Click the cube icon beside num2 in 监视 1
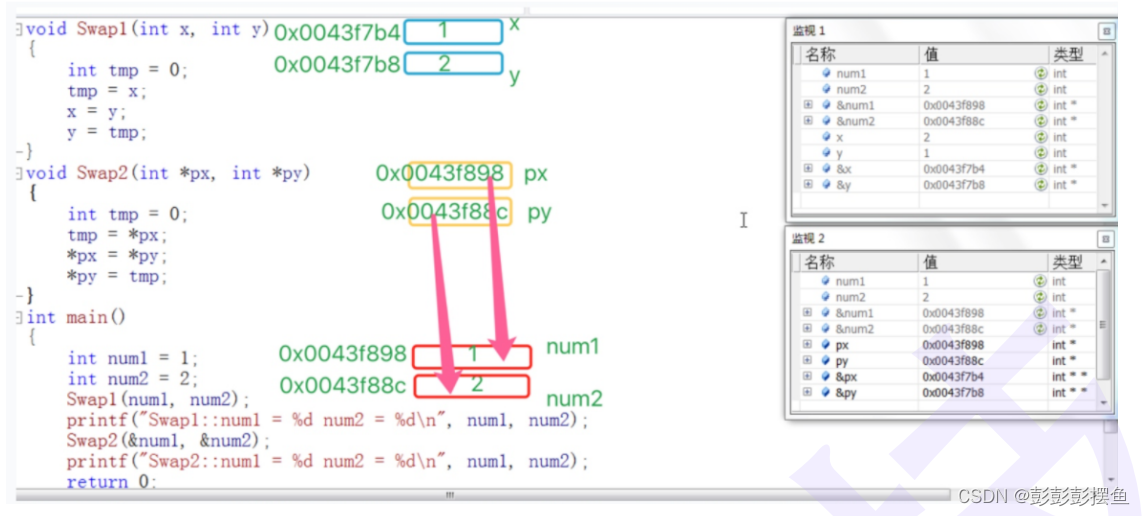1145x516 pixels. click(x=827, y=89)
